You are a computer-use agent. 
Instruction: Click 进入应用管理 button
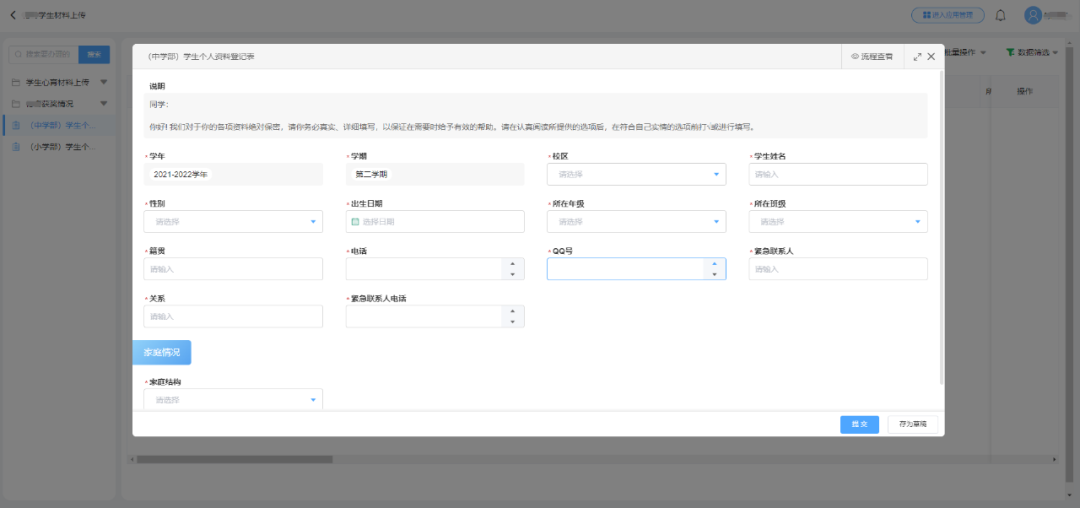tap(948, 15)
